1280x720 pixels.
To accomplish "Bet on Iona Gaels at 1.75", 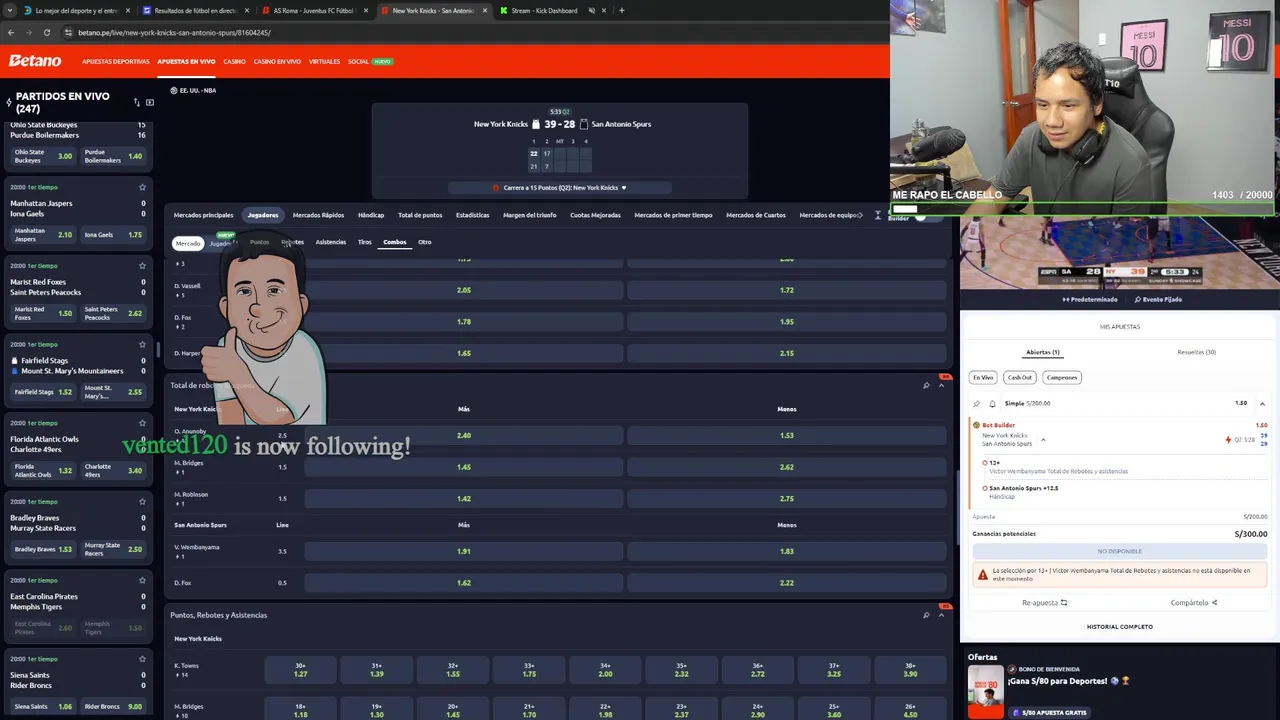I will pos(113,235).
